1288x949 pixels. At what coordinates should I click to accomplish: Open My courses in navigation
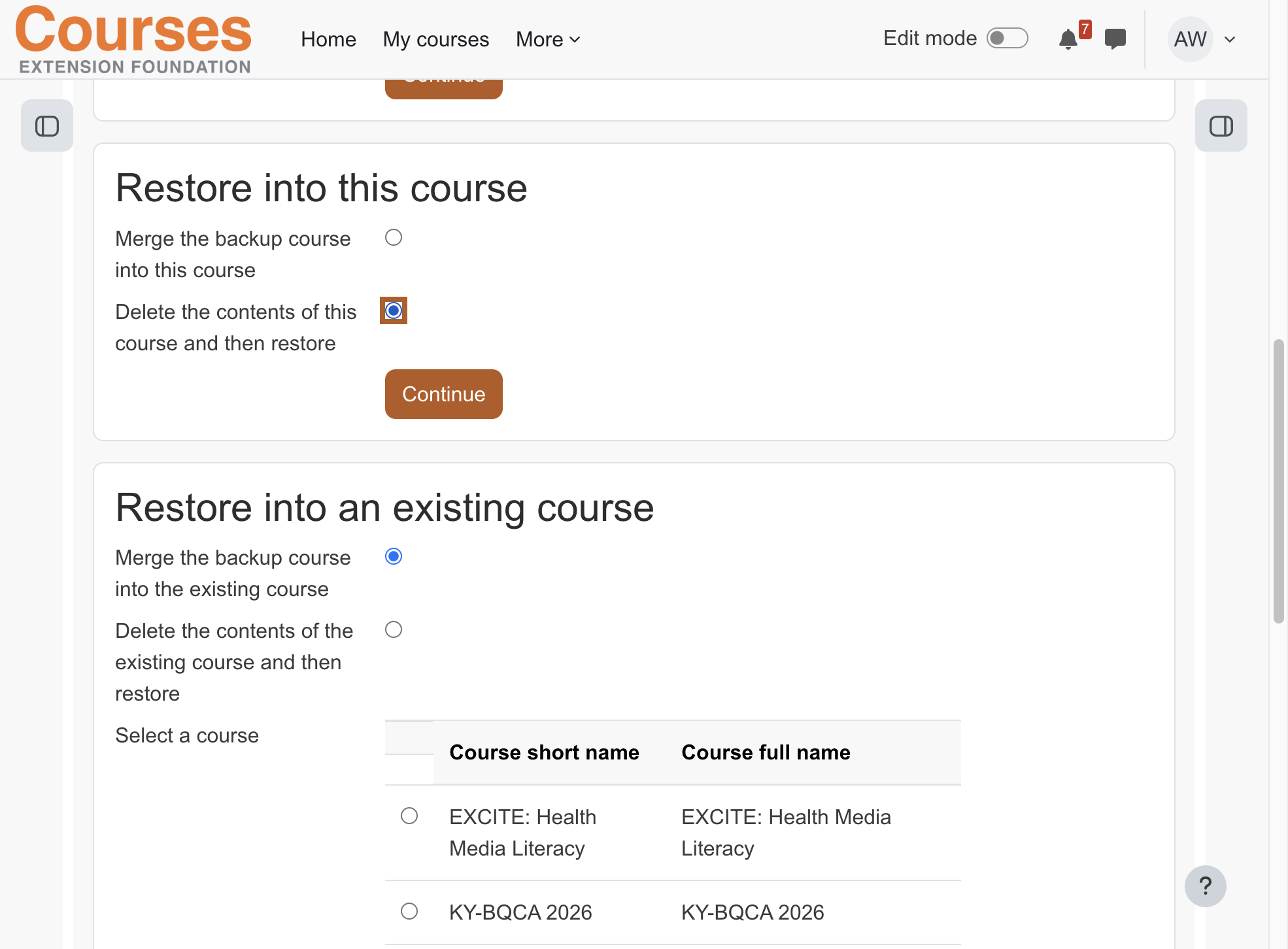point(436,39)
